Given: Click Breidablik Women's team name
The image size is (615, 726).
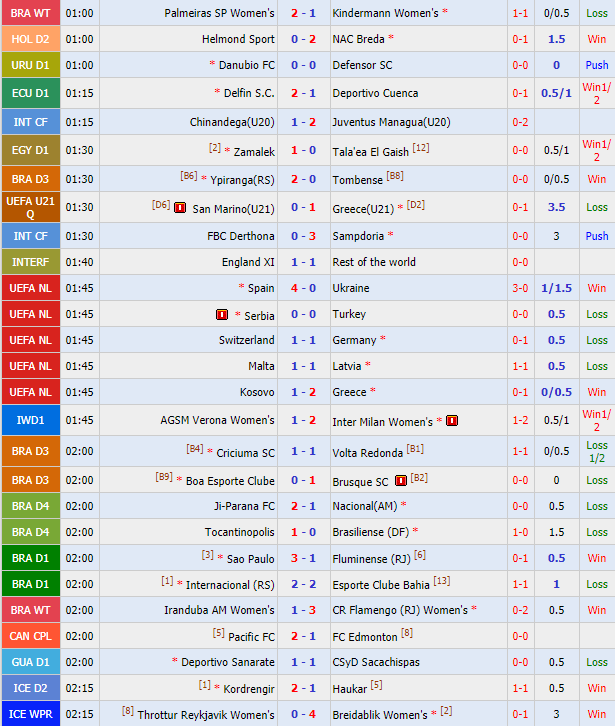Looking at the screenshot, I should click(x=380, y=715).
